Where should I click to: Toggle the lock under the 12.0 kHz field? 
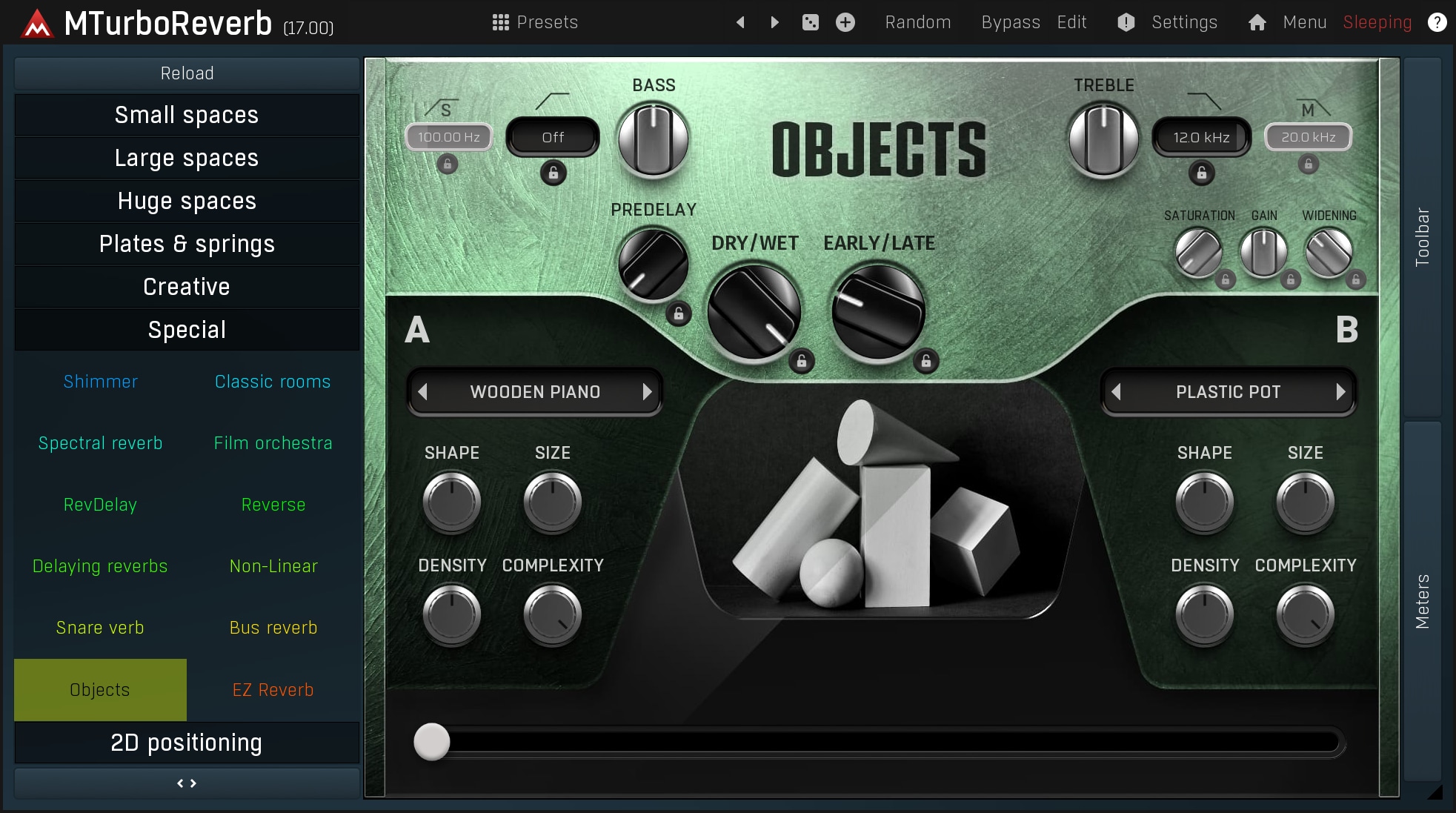pos(1201,173)
